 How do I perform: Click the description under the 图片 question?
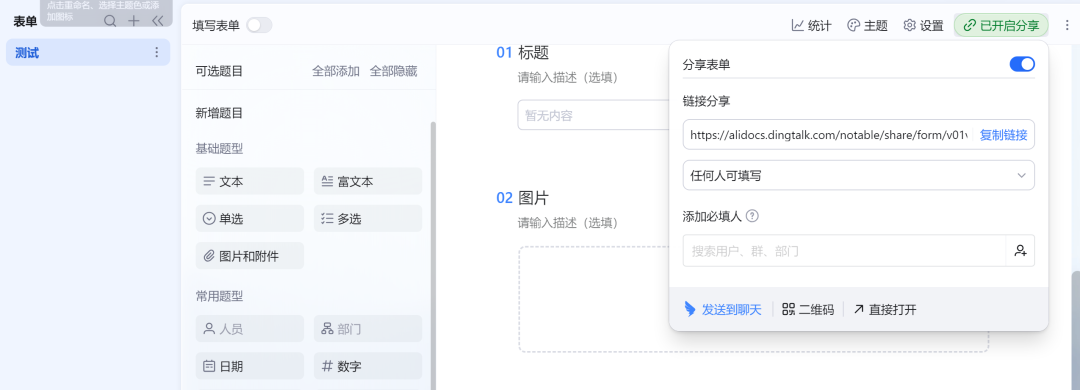tap(568, 223)
